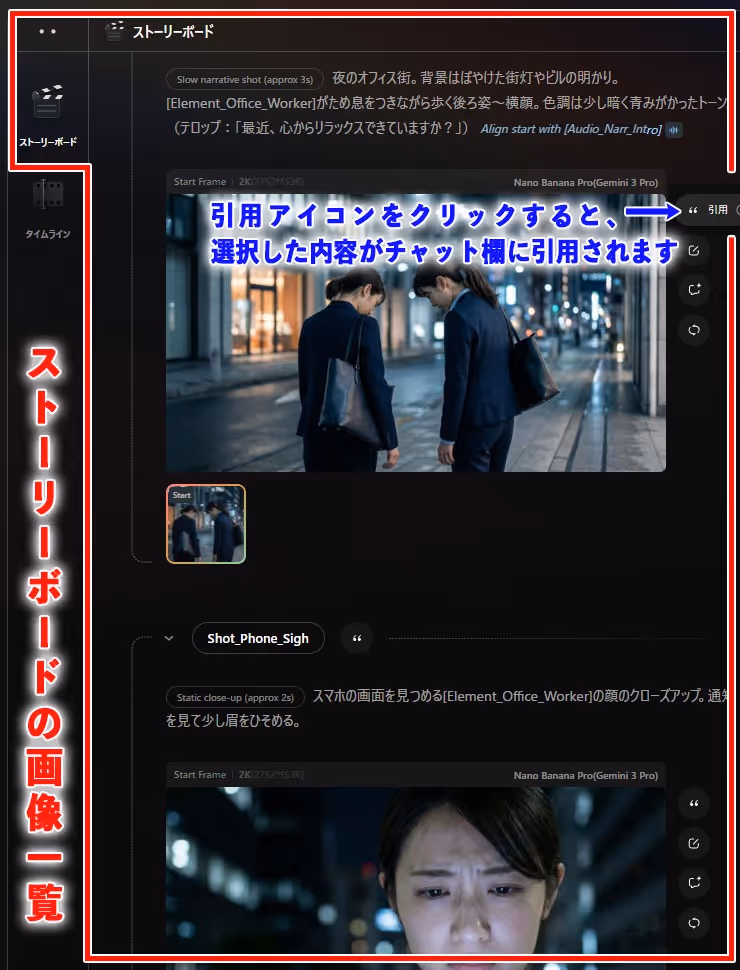
Task: Open the ストーリーボード sidebar tab
Action: (x=48, y=116)
